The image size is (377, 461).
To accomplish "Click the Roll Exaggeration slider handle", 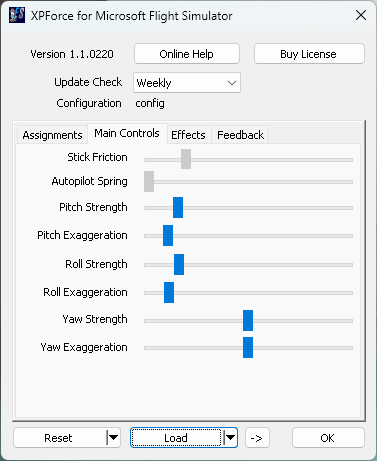I will pyautogui.click(x=169, y=292).
